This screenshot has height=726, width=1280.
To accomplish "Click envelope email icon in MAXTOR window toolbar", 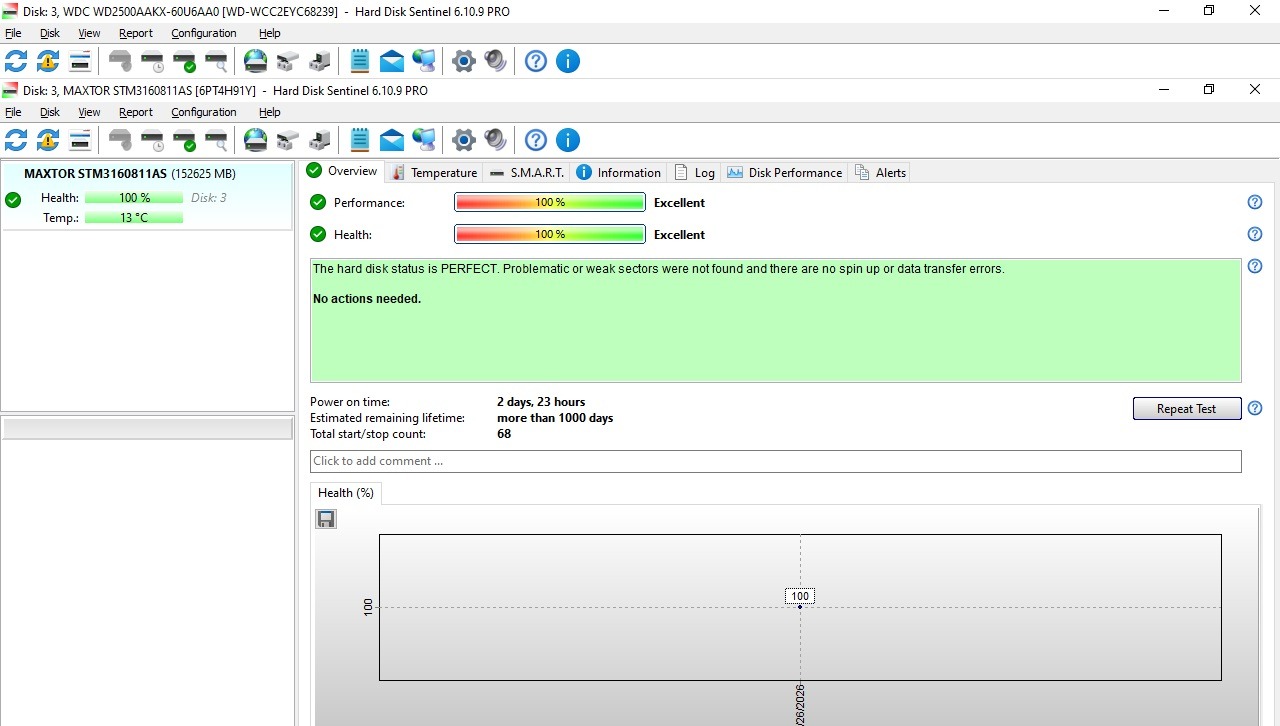I will [392, 140].
